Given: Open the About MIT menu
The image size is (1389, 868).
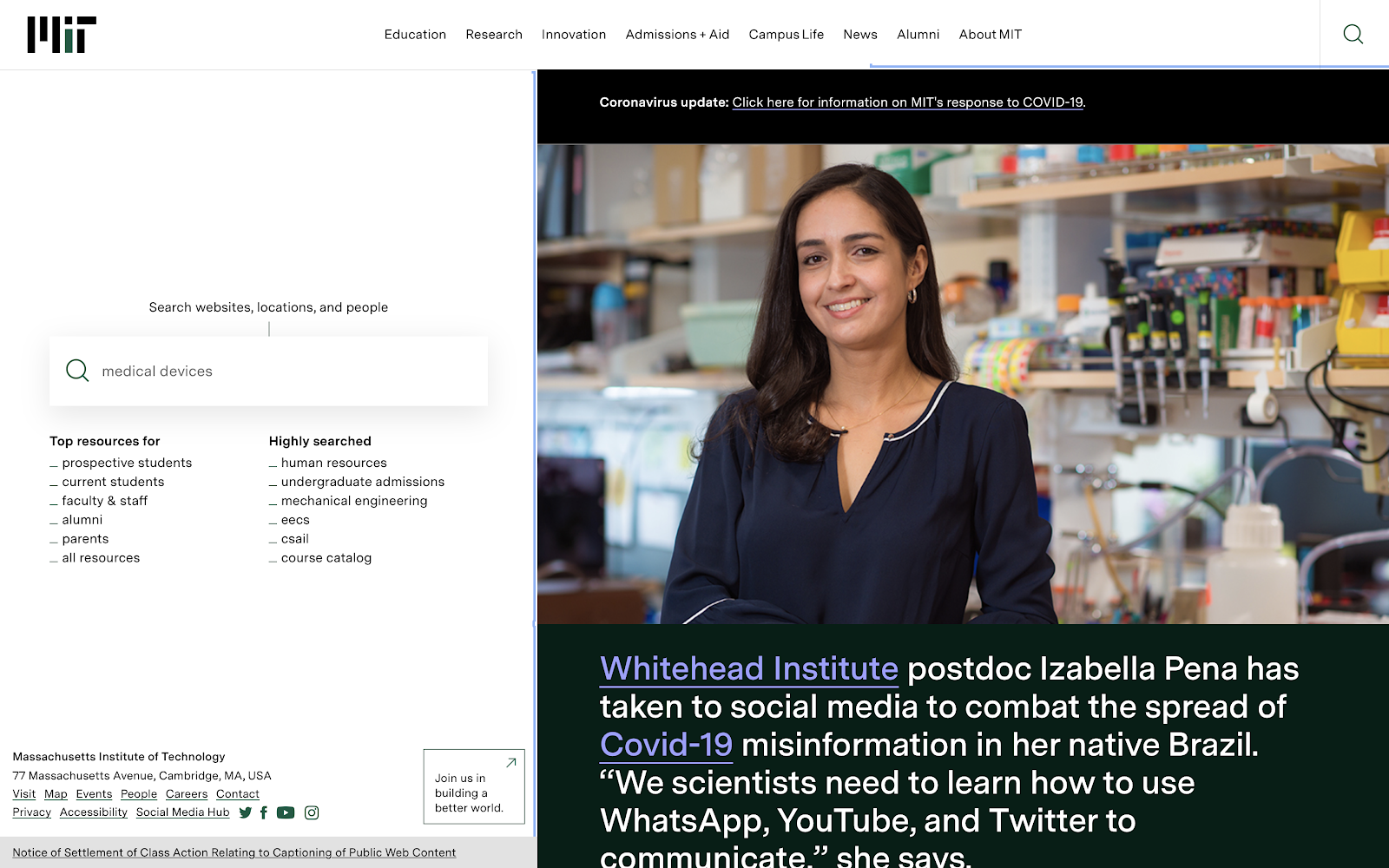Looking at the screenshot, I should (991, 35).
